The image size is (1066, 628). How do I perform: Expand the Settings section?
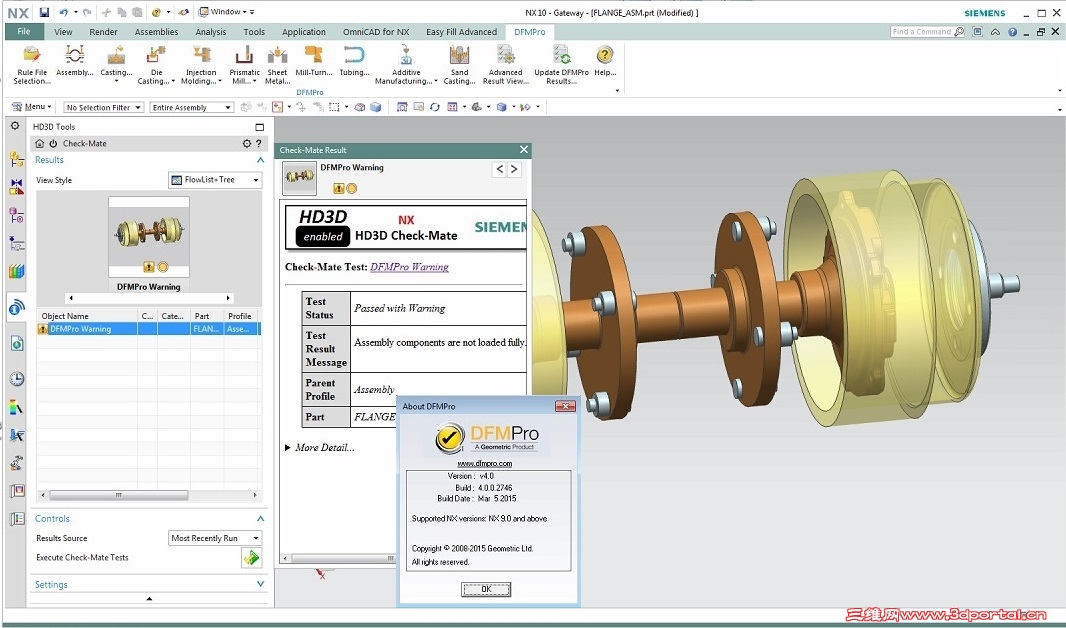260,584
